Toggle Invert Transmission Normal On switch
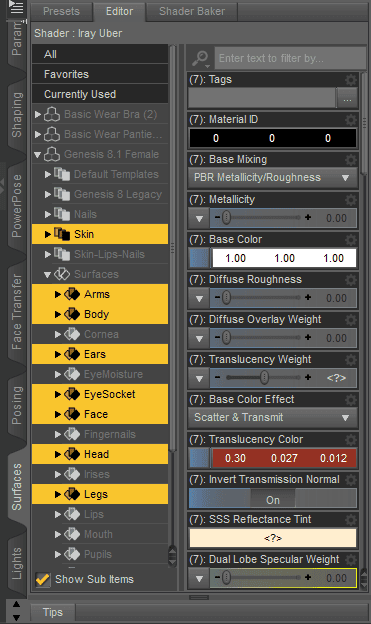This screenshot has height=624, width=371. pos(273,500)
